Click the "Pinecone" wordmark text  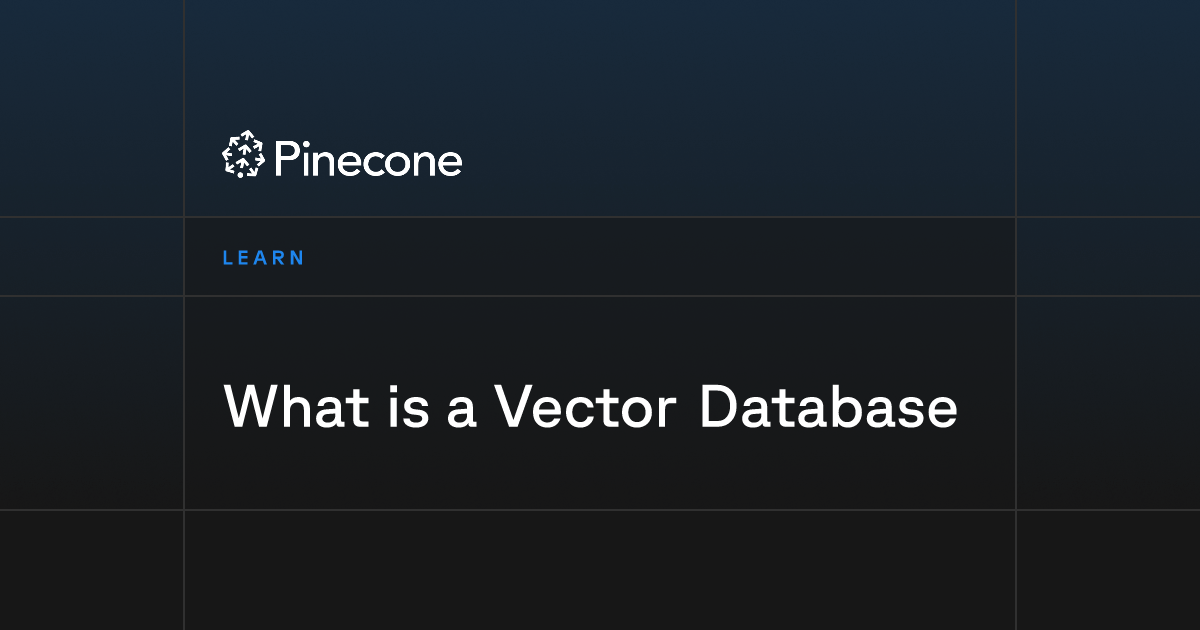click(x=367, y=159)
